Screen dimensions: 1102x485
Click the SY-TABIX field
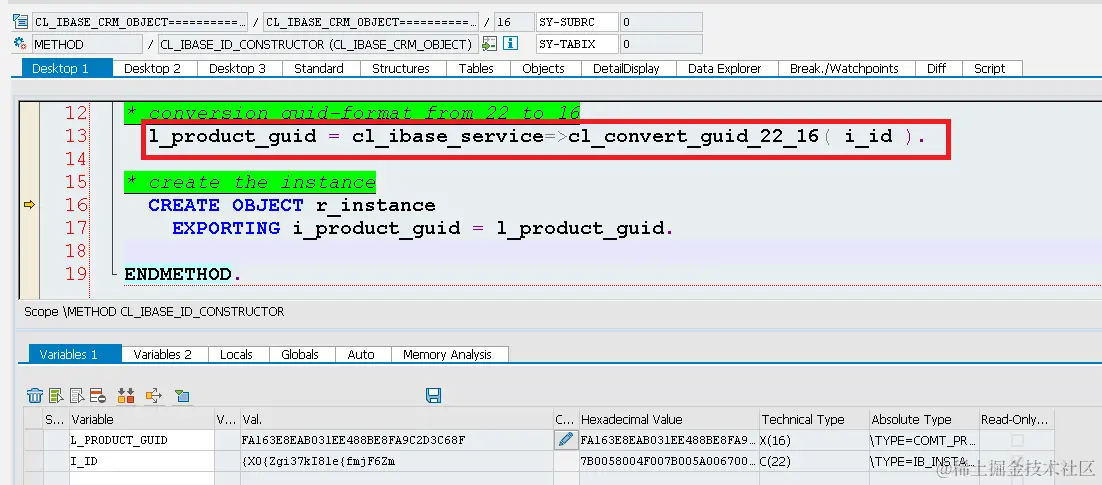pos(577,44)
